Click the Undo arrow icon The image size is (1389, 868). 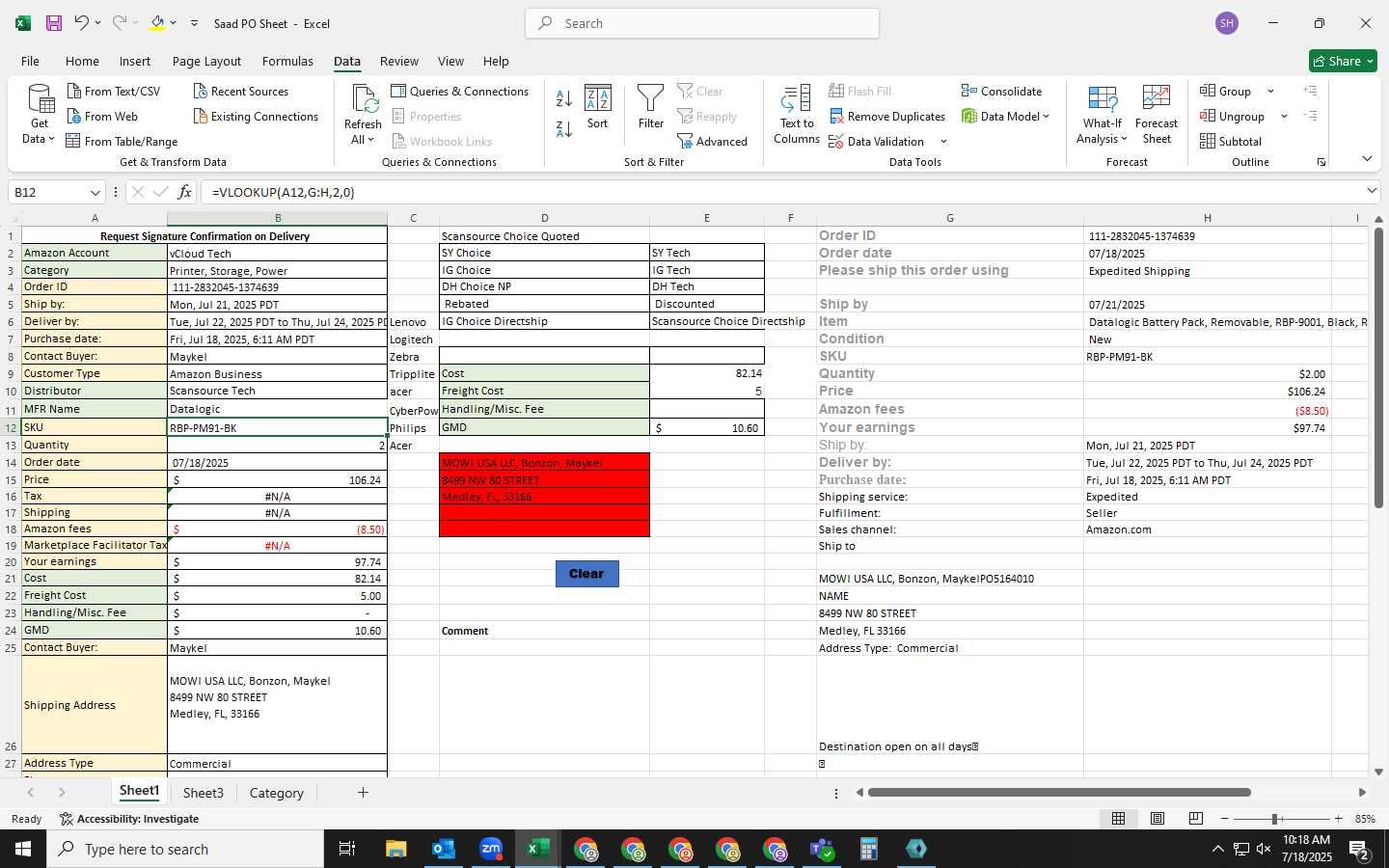tap(82, 23)
